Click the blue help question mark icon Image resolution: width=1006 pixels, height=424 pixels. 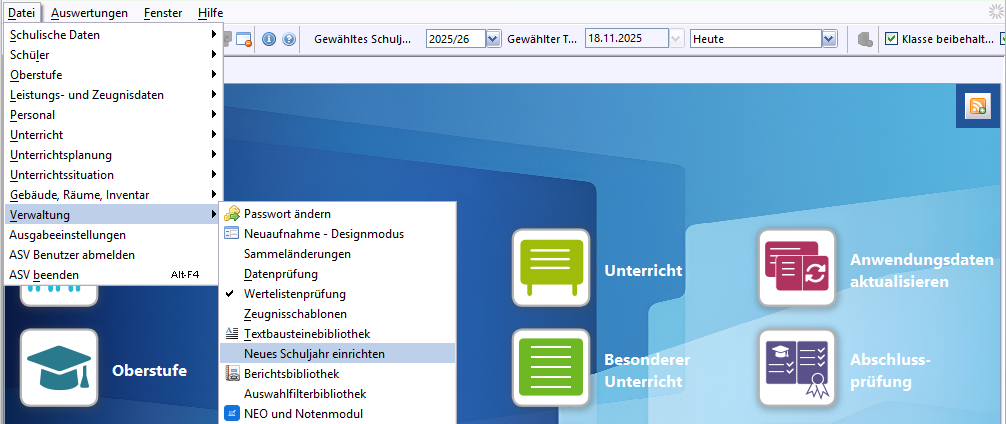coord(289,39)
